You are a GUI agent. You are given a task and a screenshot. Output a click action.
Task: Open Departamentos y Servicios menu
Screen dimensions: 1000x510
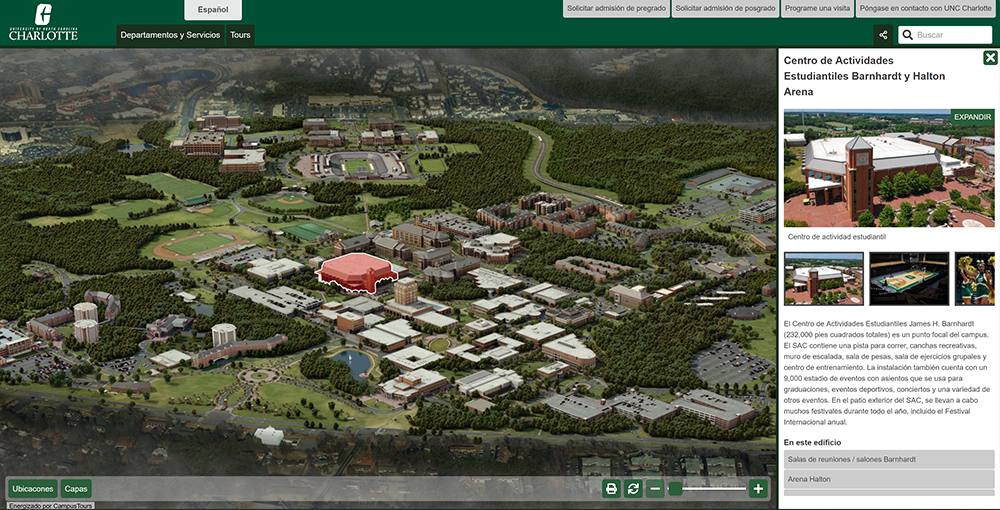170,35
